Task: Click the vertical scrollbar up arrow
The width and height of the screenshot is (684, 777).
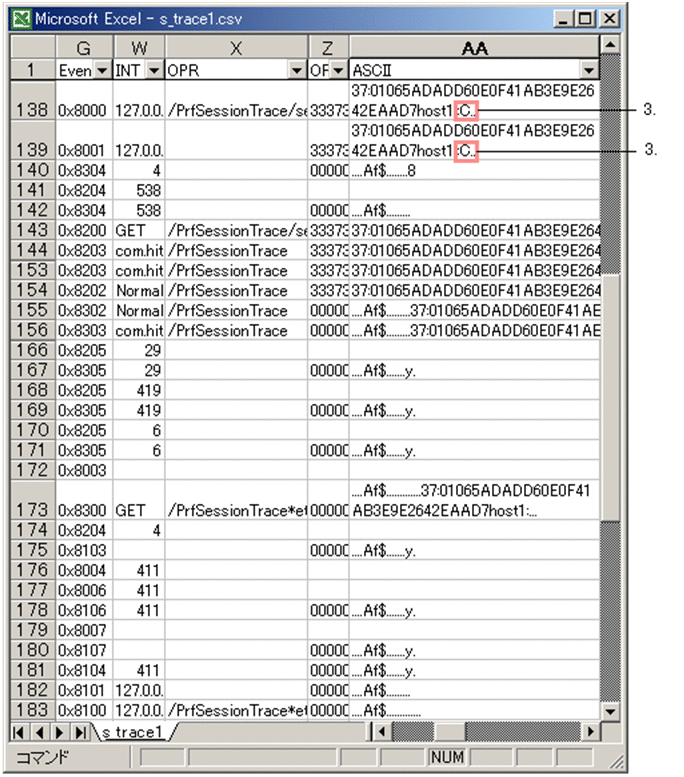Action: coord(609,46)
